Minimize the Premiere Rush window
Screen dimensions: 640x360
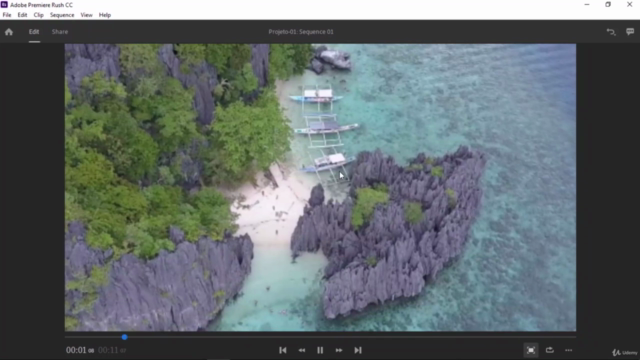(x=587, y=4)
